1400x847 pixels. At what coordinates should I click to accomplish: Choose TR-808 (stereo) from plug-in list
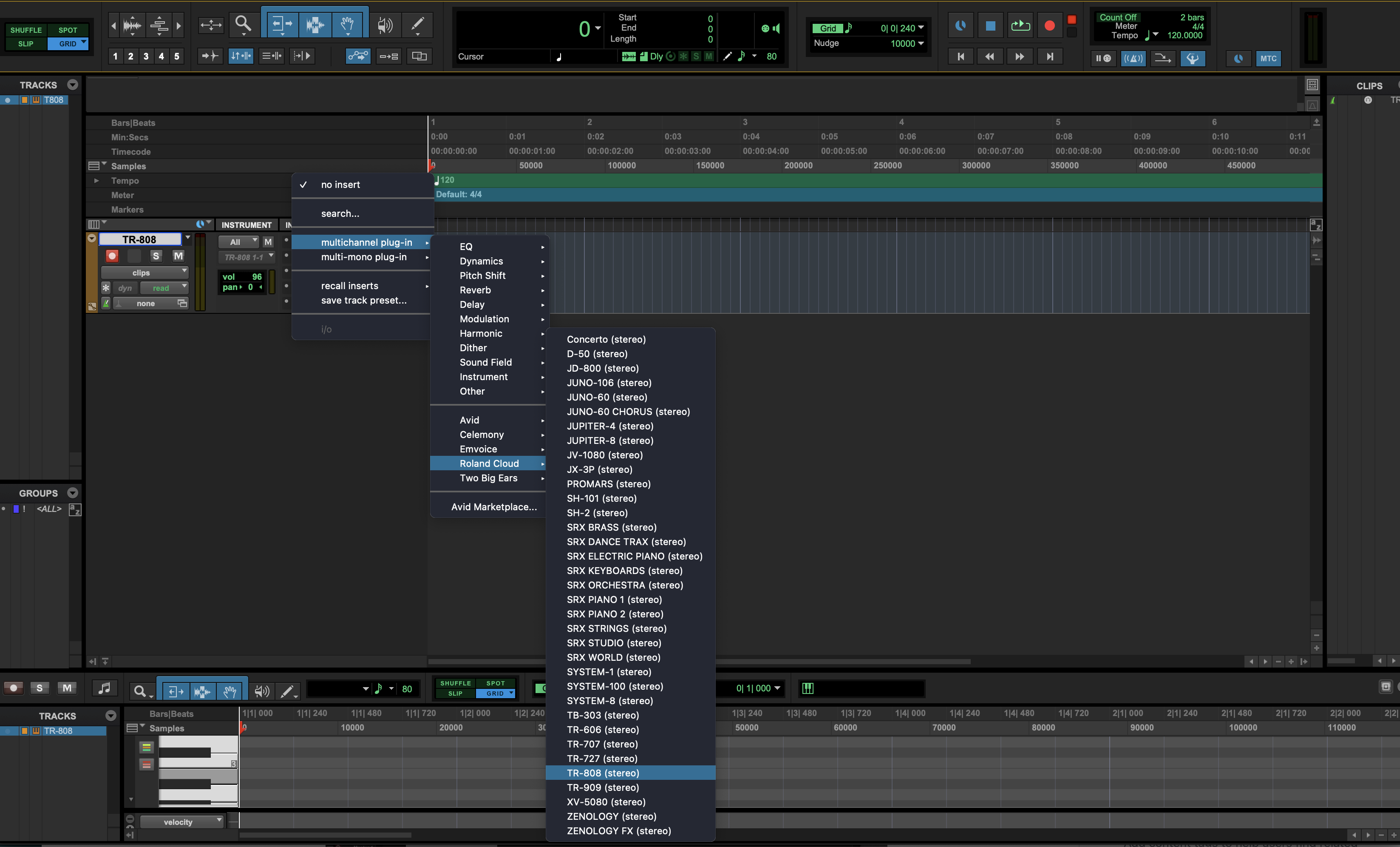click(603, 773)
